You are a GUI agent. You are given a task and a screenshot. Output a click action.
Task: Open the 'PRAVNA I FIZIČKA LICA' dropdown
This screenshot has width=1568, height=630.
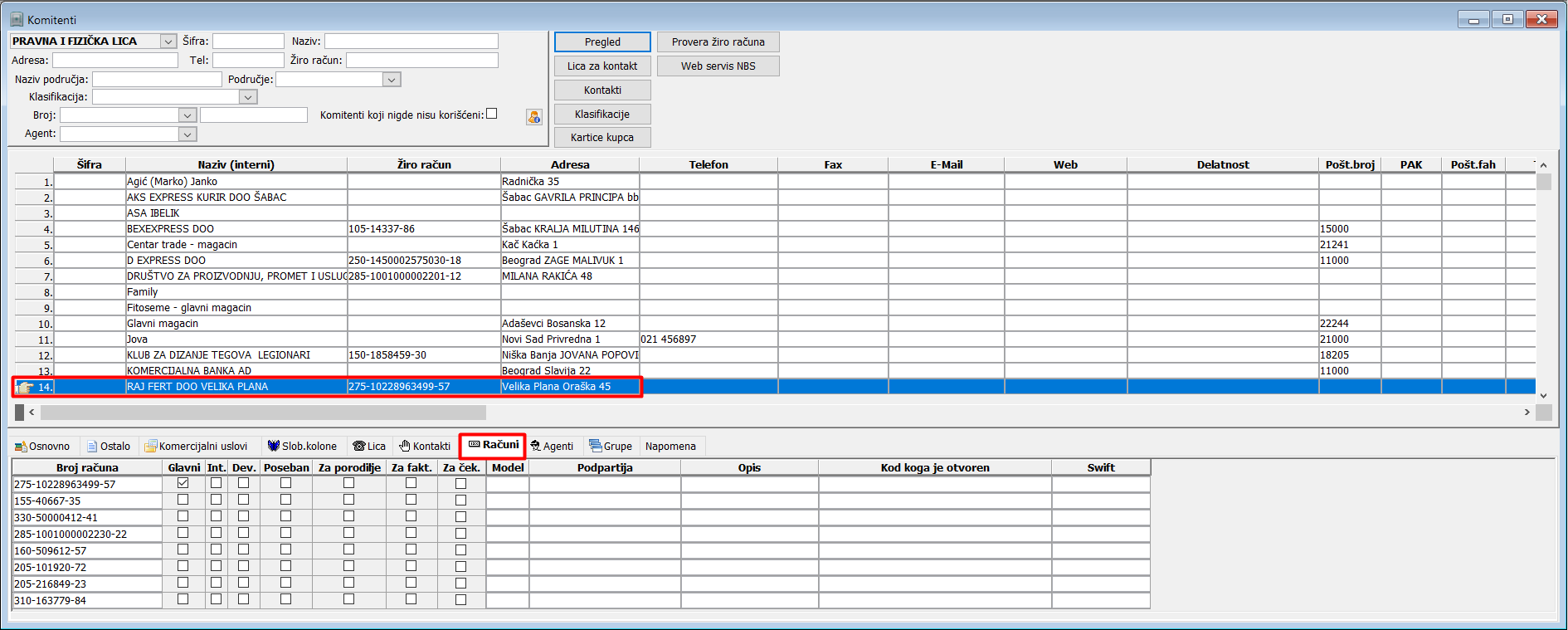pos(168,42)
